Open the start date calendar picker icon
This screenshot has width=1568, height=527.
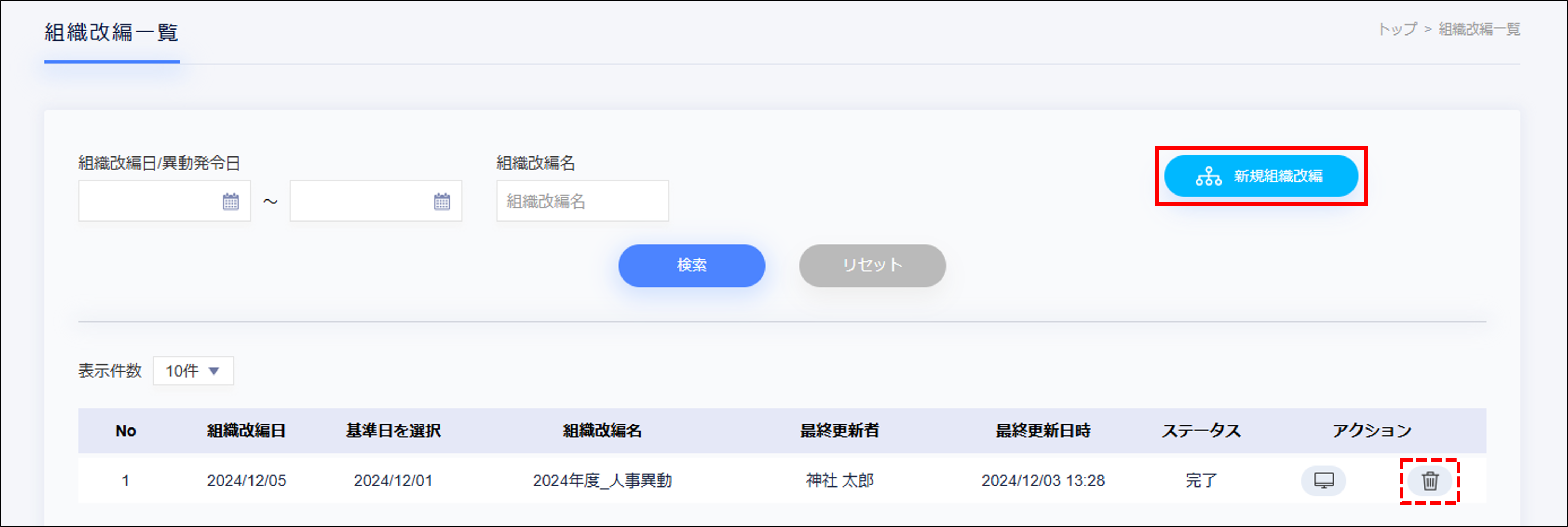pos(231,201)
